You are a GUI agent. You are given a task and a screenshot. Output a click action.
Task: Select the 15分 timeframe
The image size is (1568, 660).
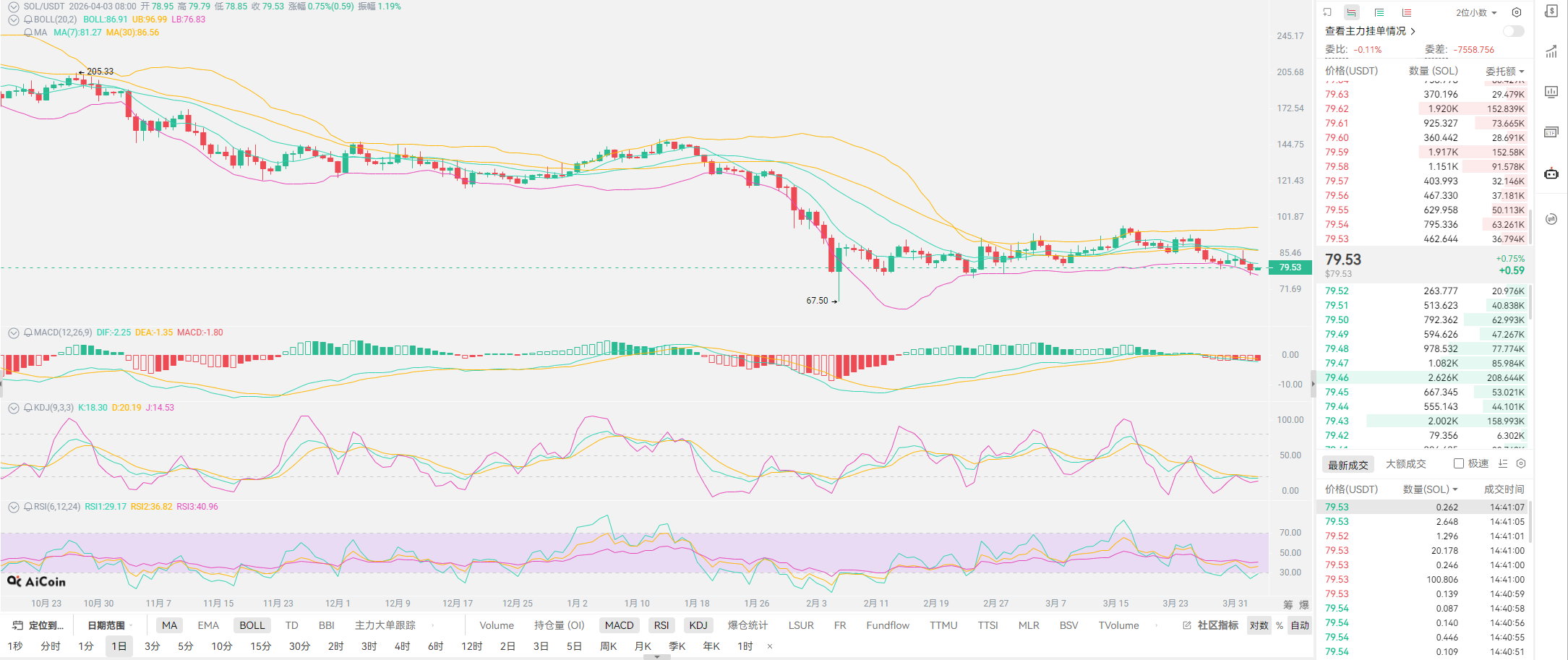click(x=260, y=646)
